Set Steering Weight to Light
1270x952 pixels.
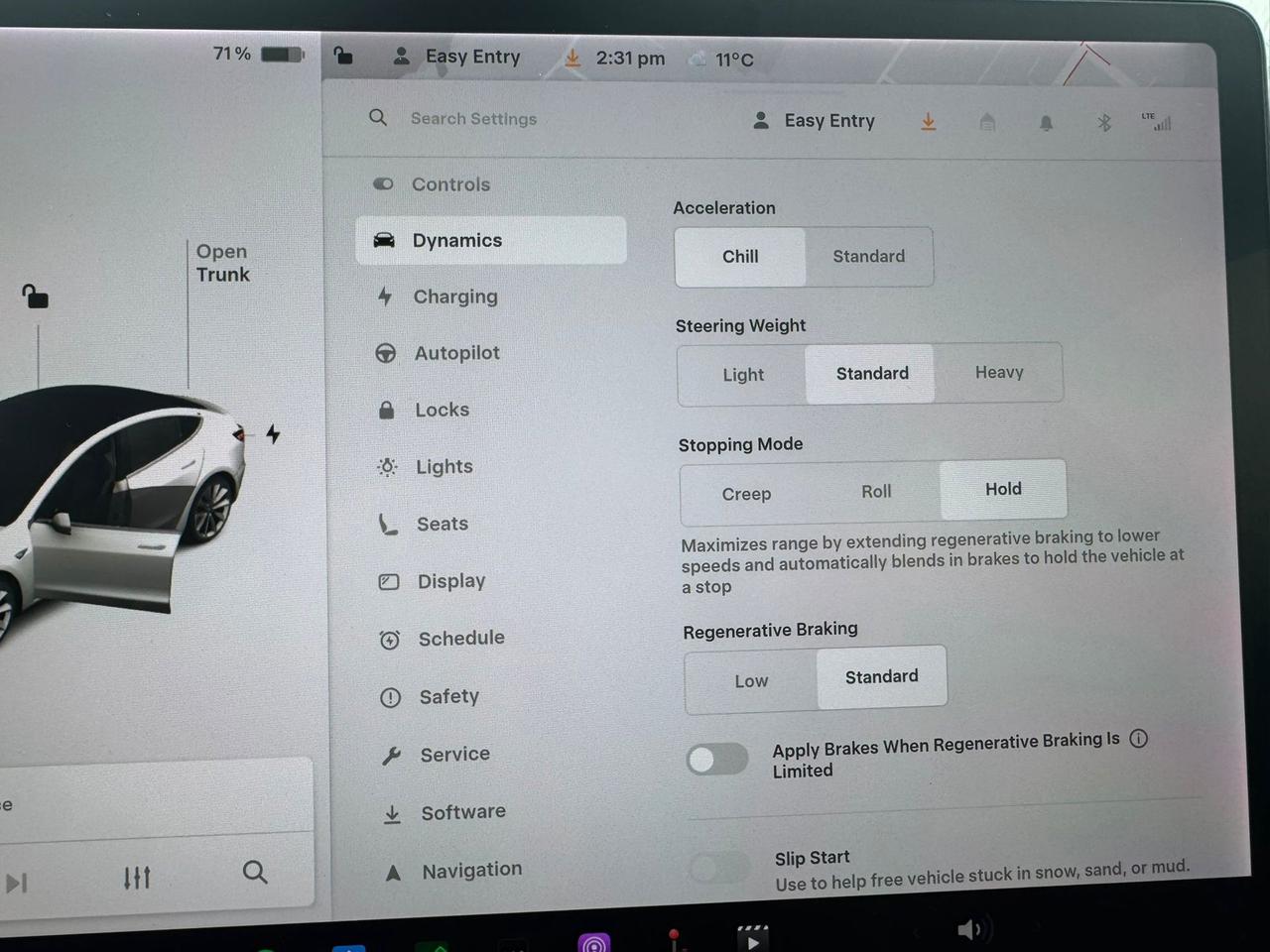pos(742,375)
